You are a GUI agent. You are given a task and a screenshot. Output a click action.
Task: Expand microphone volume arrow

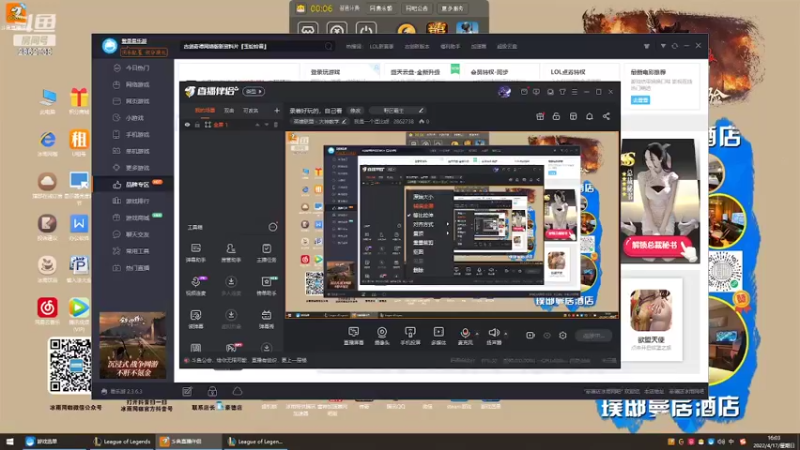pos(477,334)
